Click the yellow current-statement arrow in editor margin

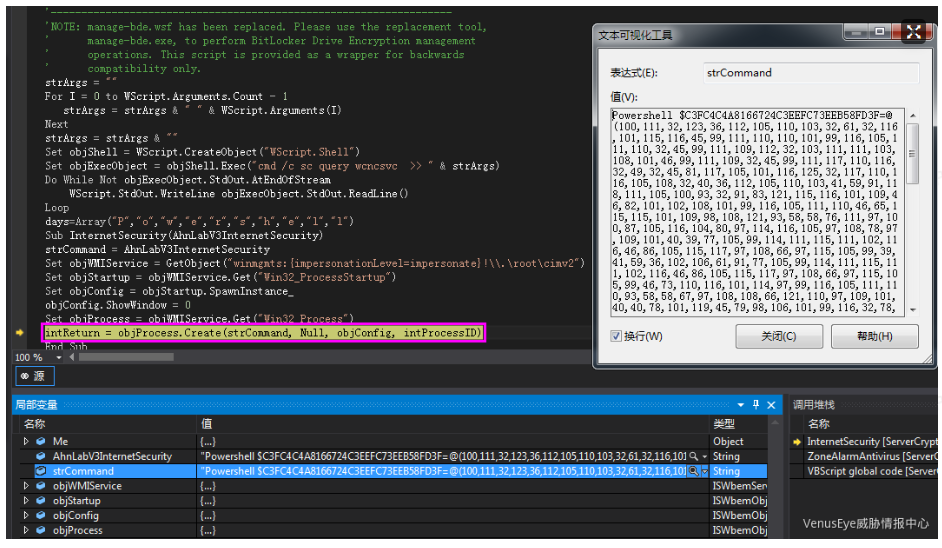(x=19, y=332)
